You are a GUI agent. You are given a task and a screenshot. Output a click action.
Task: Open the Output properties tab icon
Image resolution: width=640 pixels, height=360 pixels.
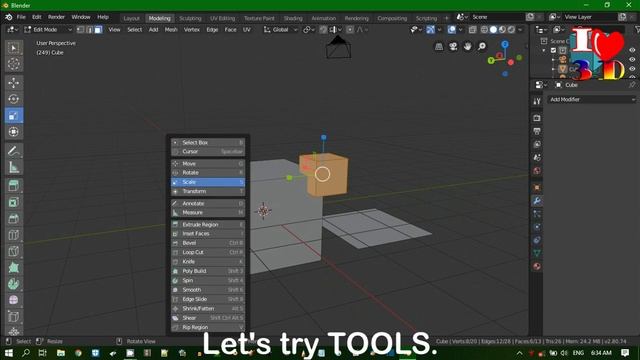click(x=537, y=131)
